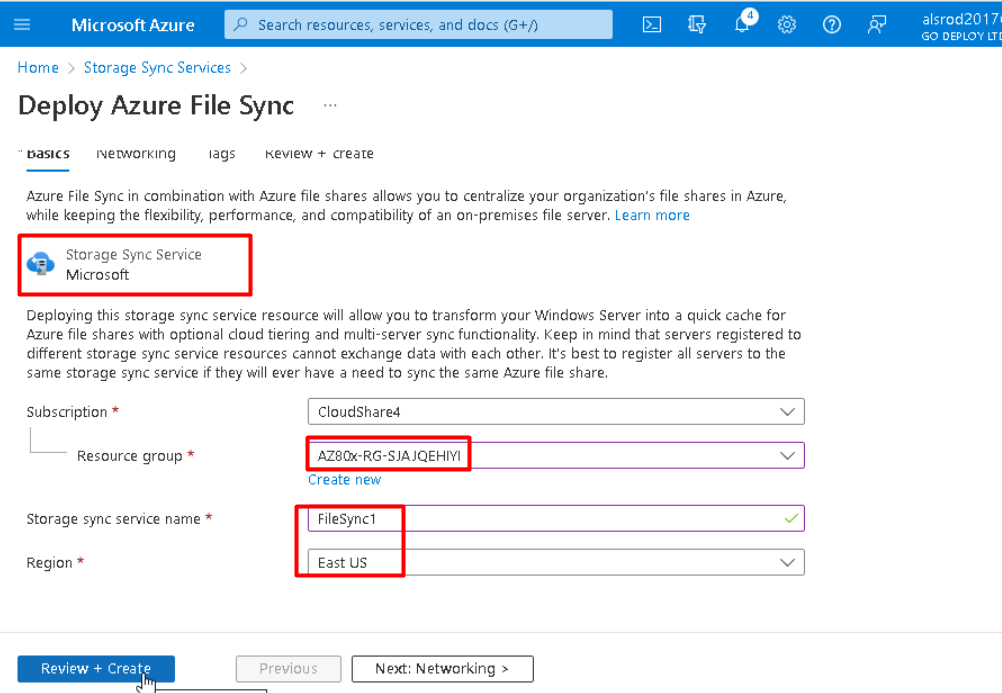The width and height of the screenshot is (1002, 693).
Task: Open the ellipsis menu beside the page title
Action: click(x=330, y=105)
